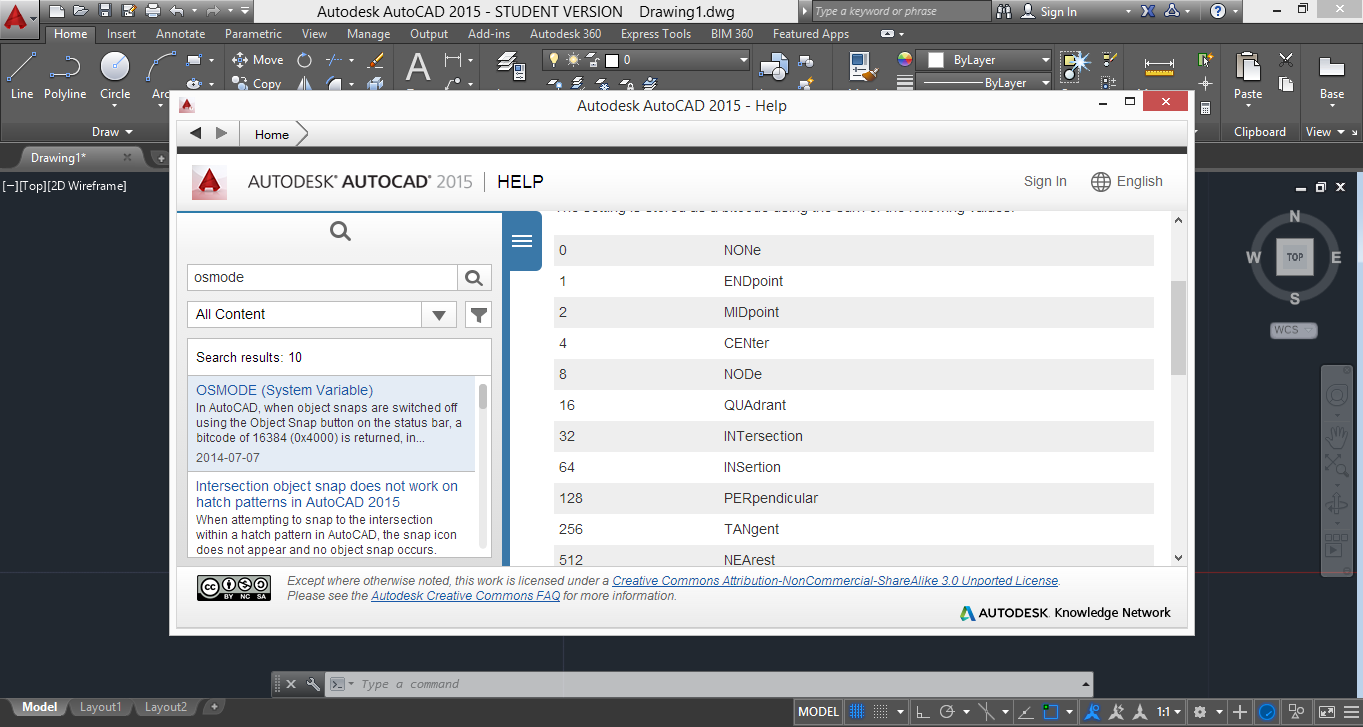This screenshot has height=727, width=1363.
Task: Toggle the MODEL space button
Action: point(818,712)
